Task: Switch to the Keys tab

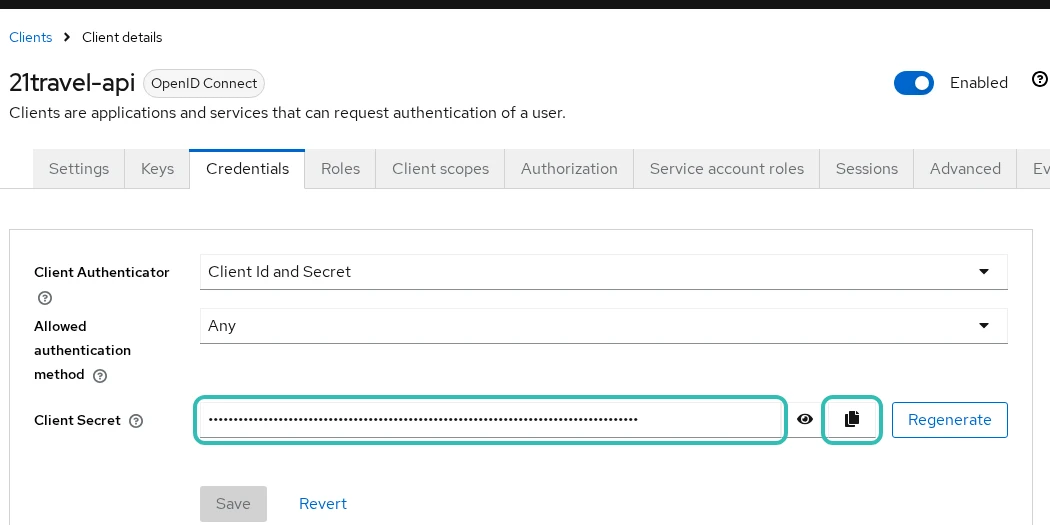Action: pyautogui.click(x=157, y=169)
